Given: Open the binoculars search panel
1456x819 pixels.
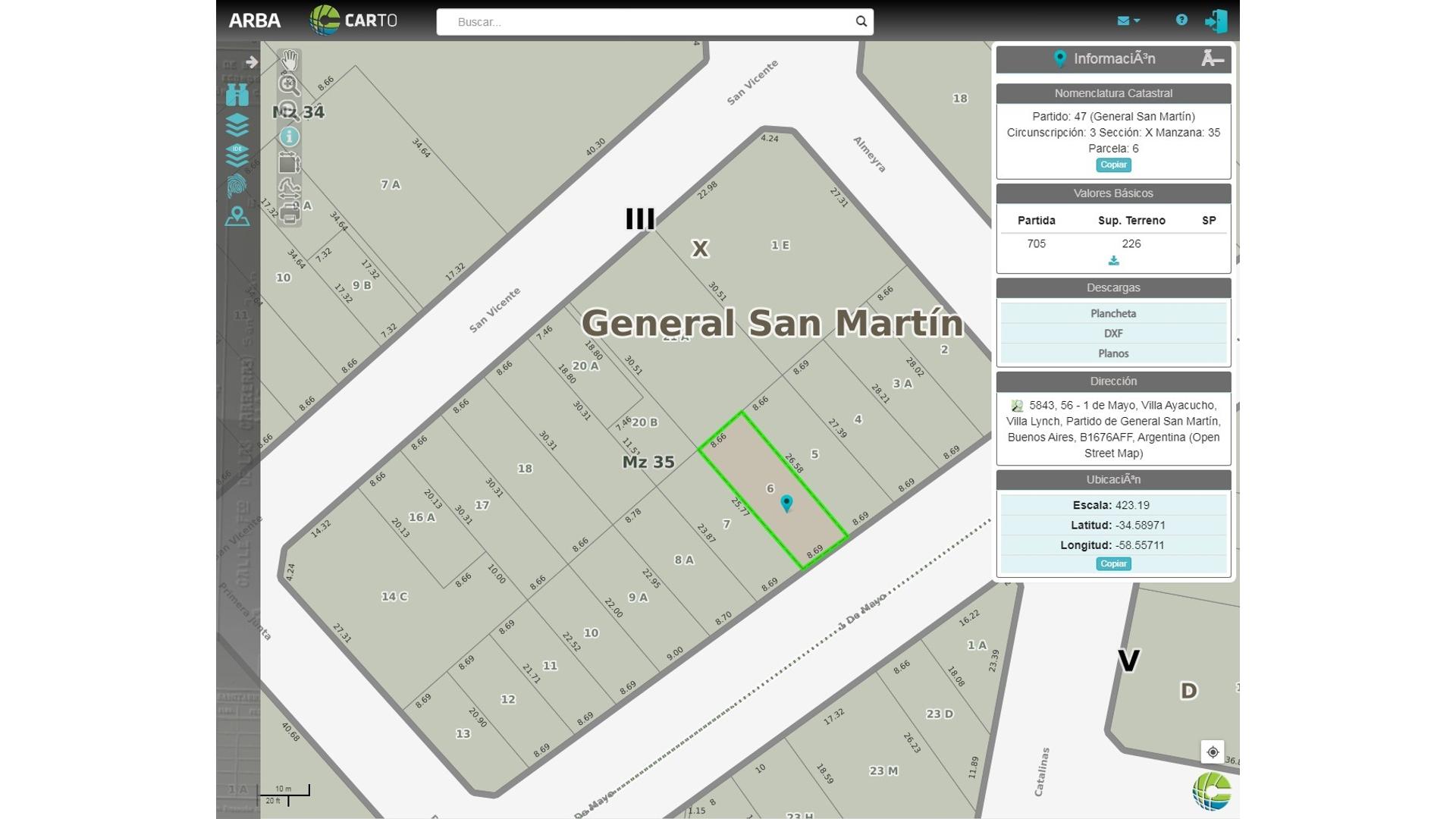Looking at the screenshot, I should [x=237, y=94].
